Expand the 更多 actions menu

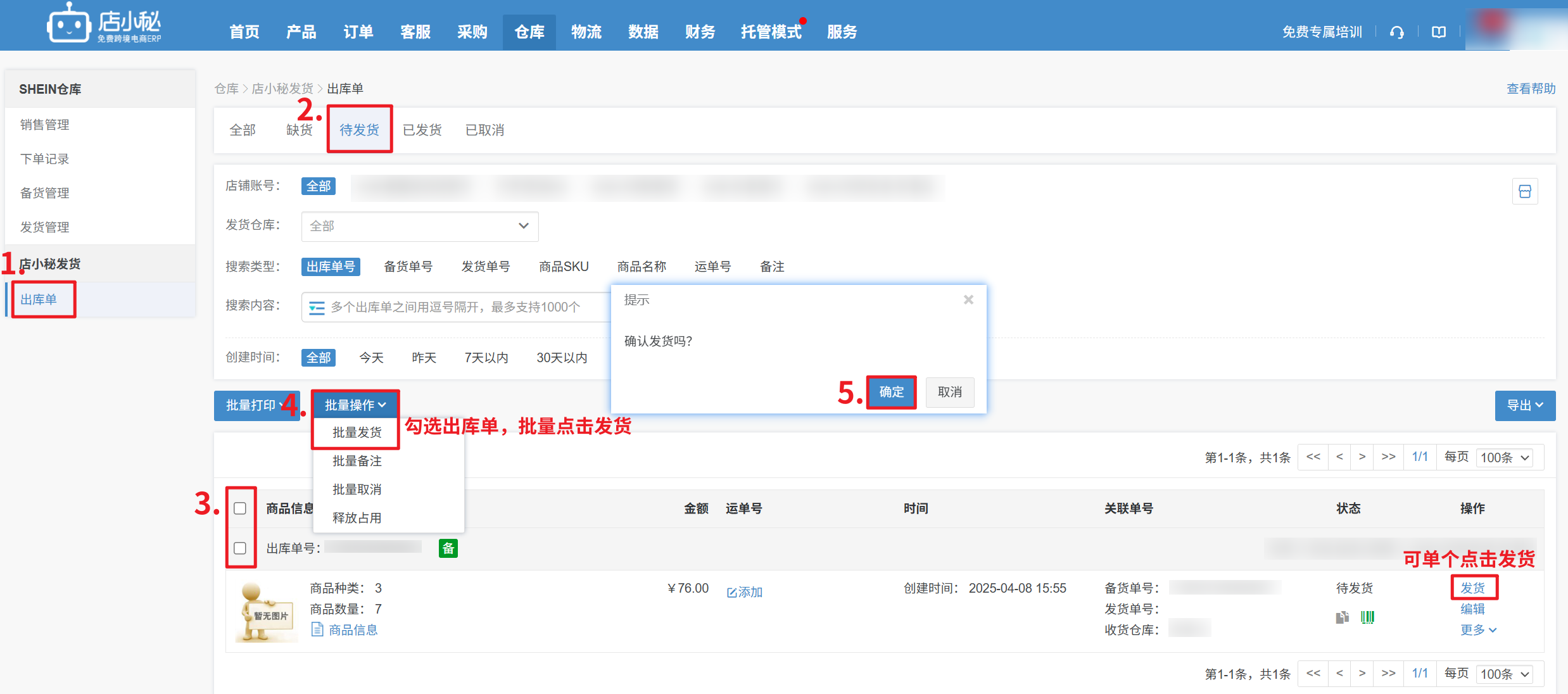[1477, 630]
